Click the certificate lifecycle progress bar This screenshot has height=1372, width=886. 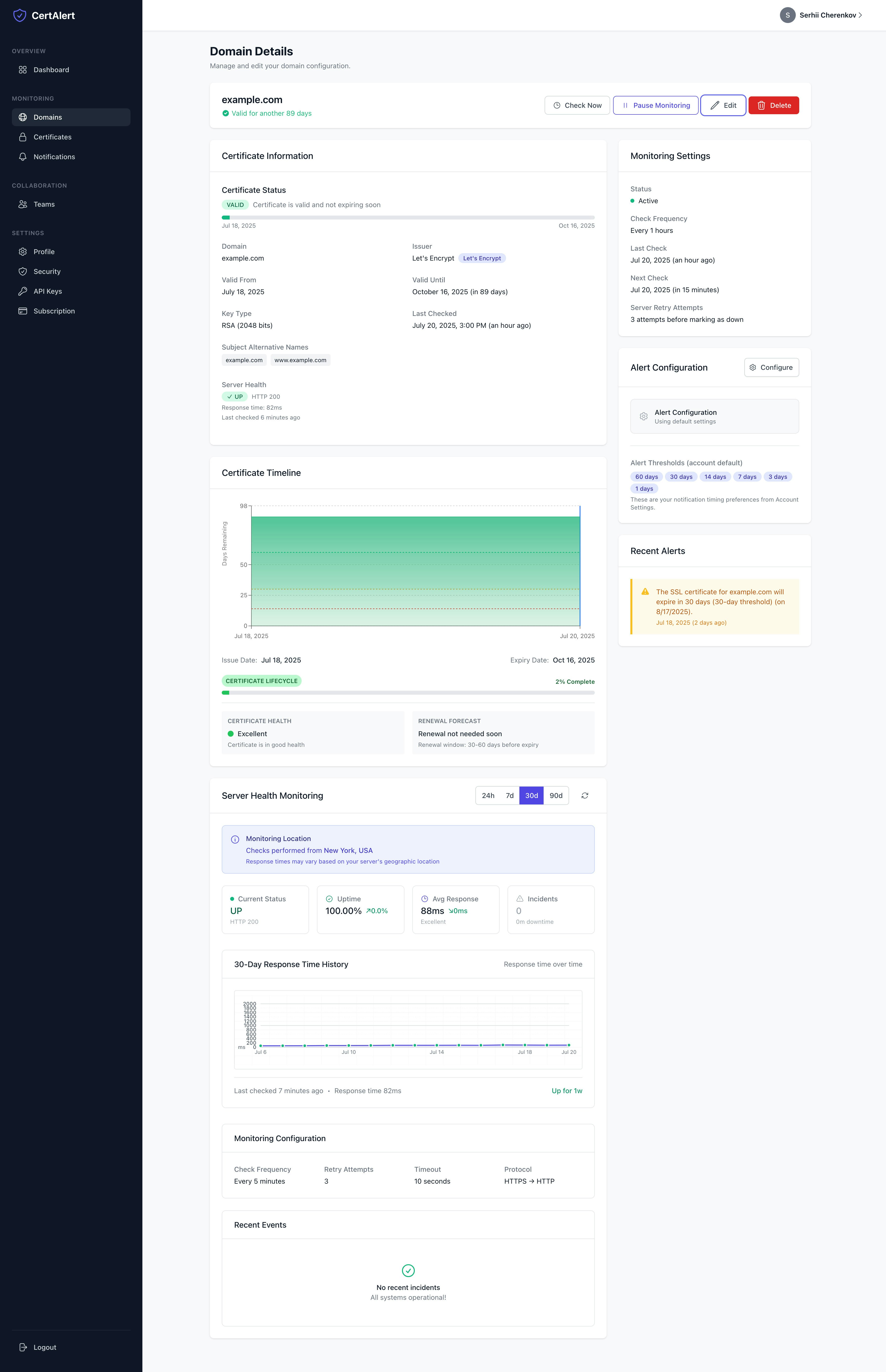click(408, 693)
